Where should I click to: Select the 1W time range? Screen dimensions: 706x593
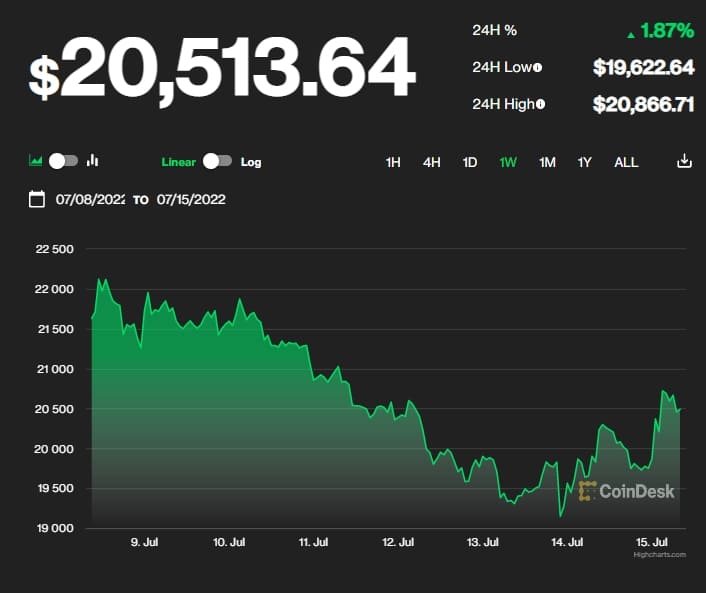point(508,162)
